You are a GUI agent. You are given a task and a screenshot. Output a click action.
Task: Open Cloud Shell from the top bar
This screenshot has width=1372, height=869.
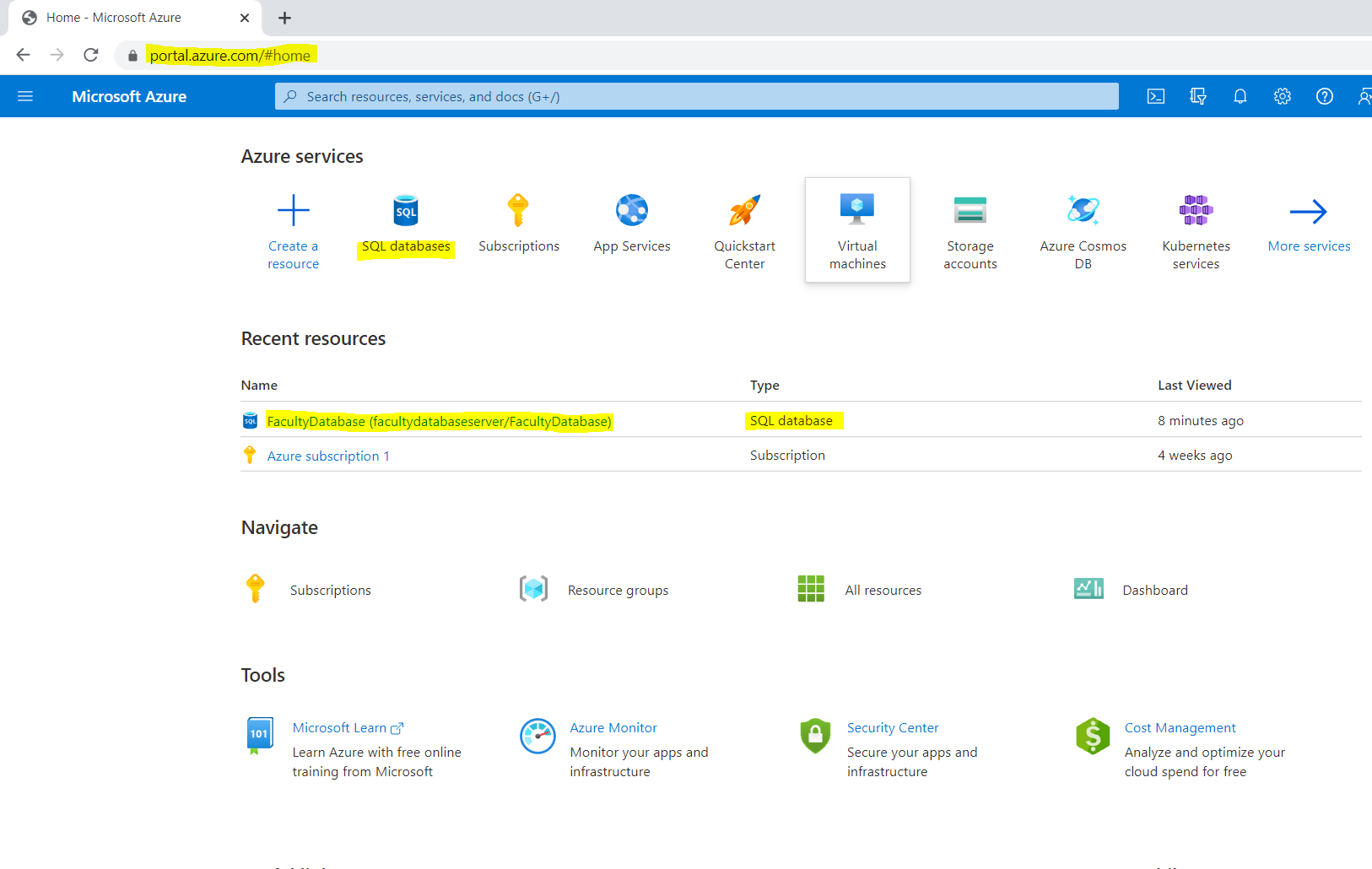coord(1156,96)
